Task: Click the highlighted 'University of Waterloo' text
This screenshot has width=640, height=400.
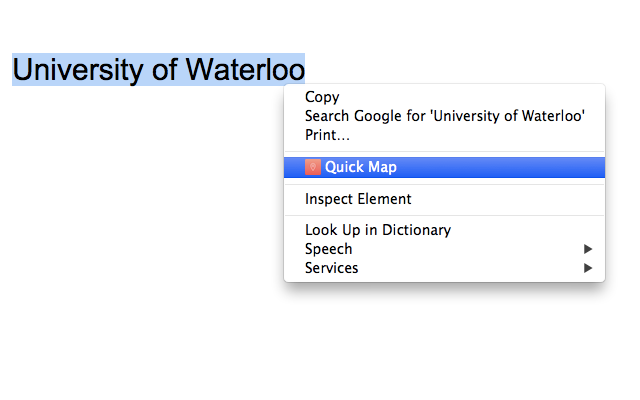Action: click(x=158, y=70)
